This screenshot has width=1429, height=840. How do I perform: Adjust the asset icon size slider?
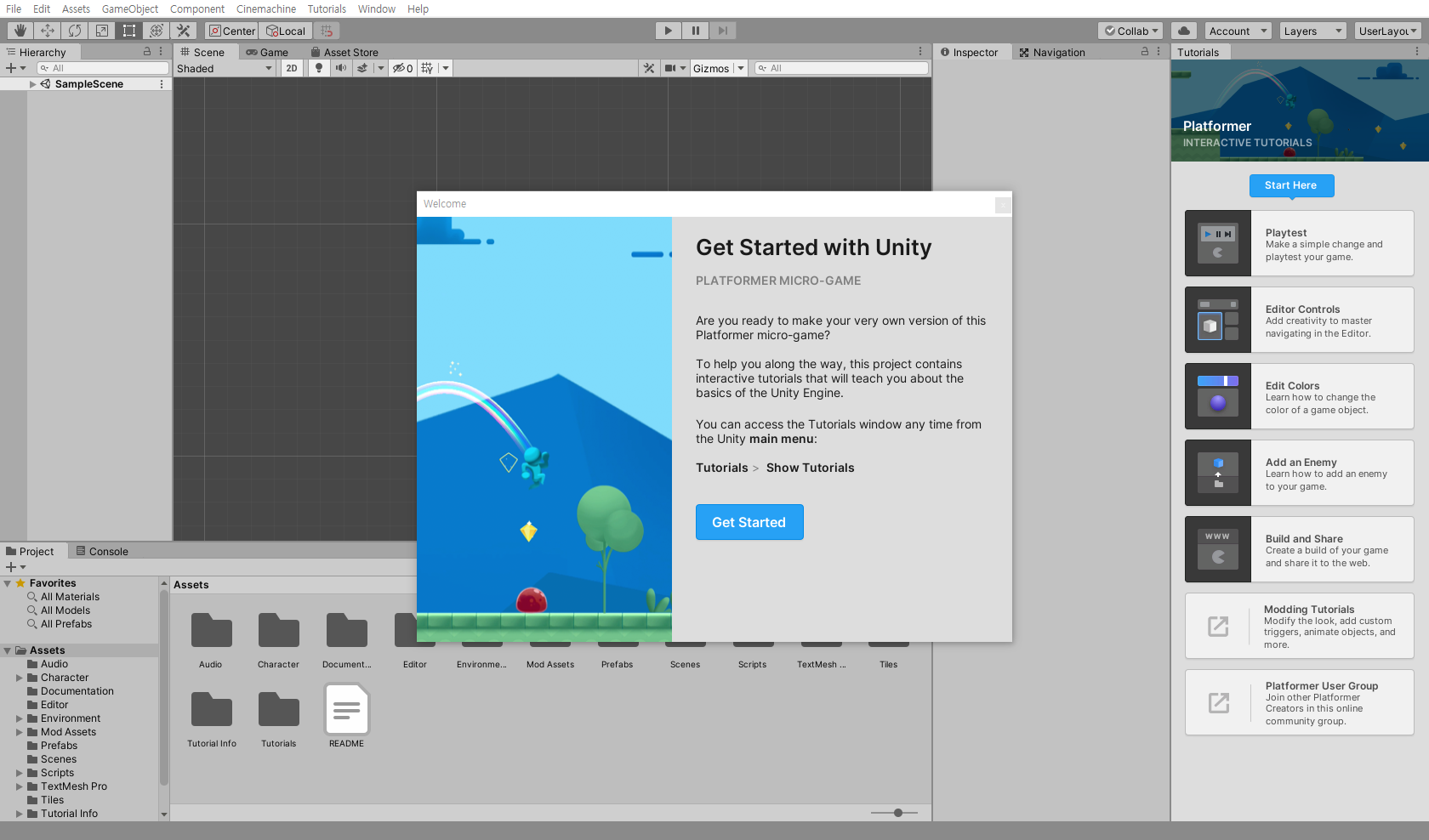tap(898, 813)
